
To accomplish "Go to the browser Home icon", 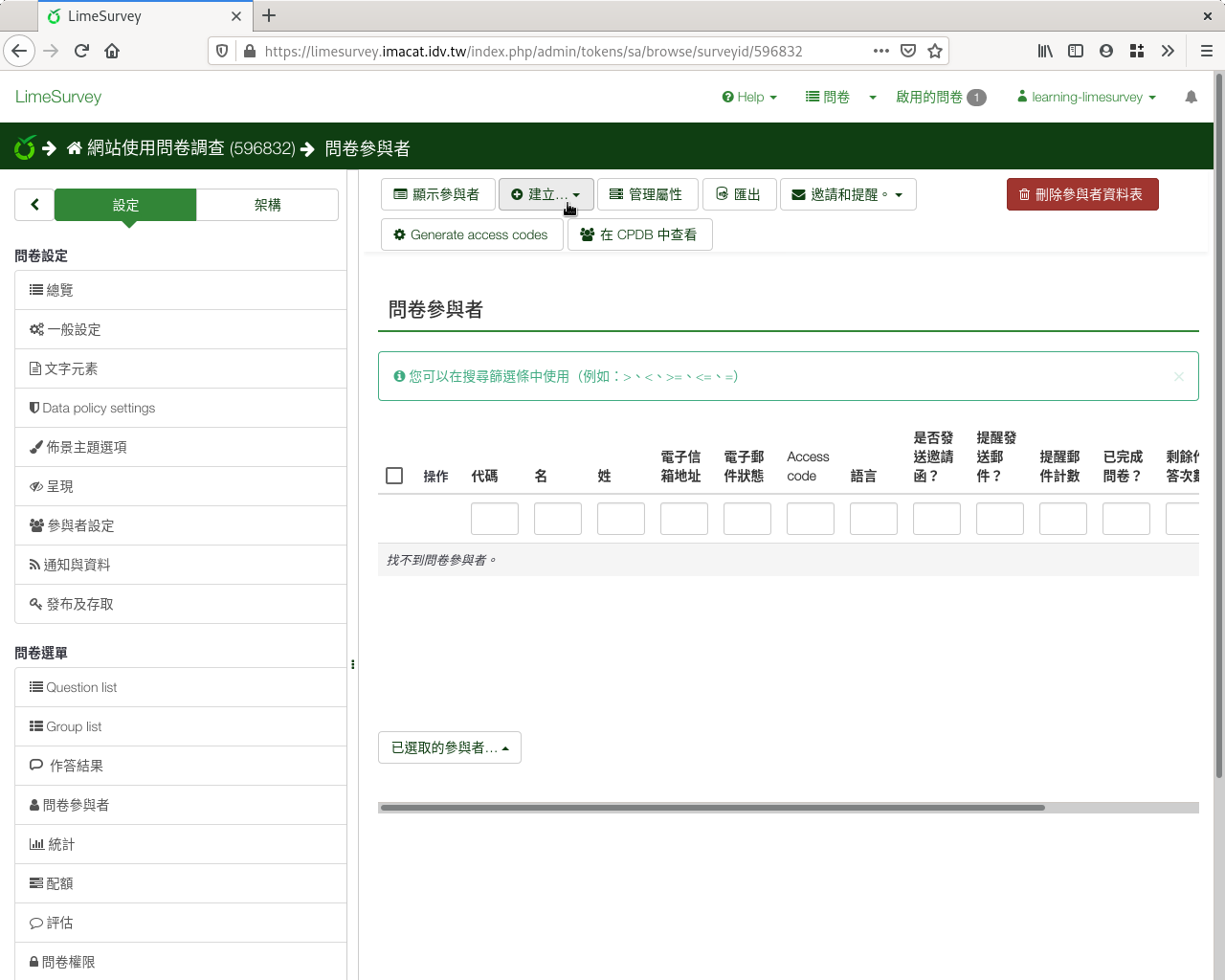I will pos(112,51).
